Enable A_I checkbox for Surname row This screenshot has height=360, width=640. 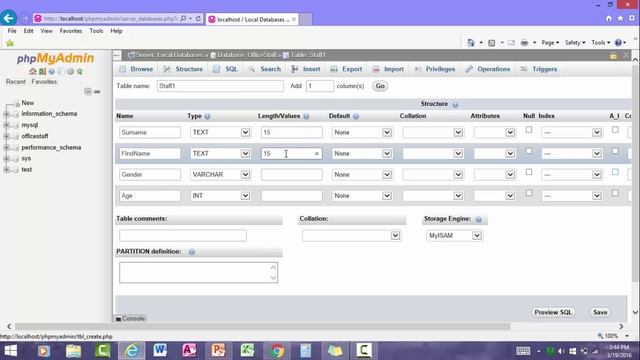(615, 130)
